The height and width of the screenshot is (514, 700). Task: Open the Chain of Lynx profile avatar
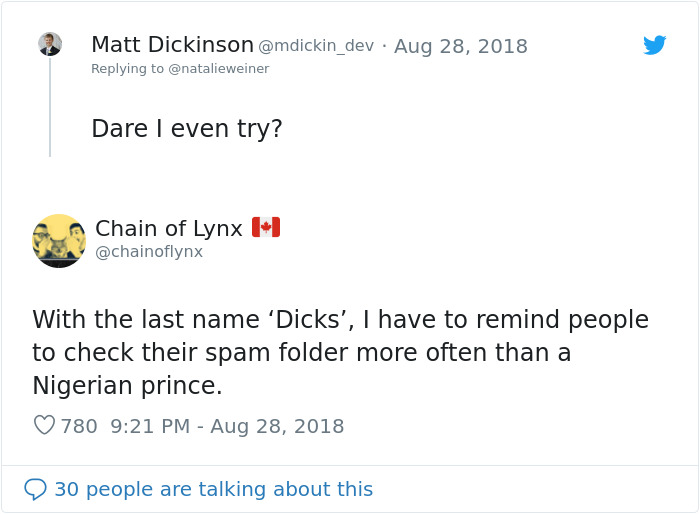[59, 241]
